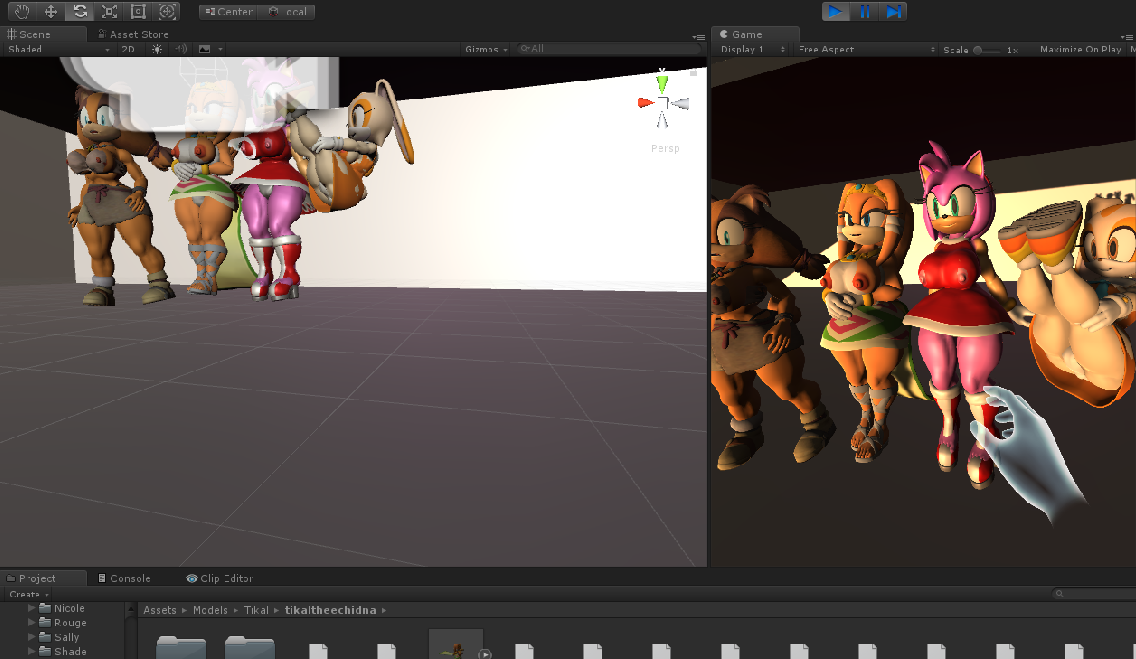Expand the Rouge folder arrow
This screenshot has width=1136, height=659.
(x=31, y=622)
